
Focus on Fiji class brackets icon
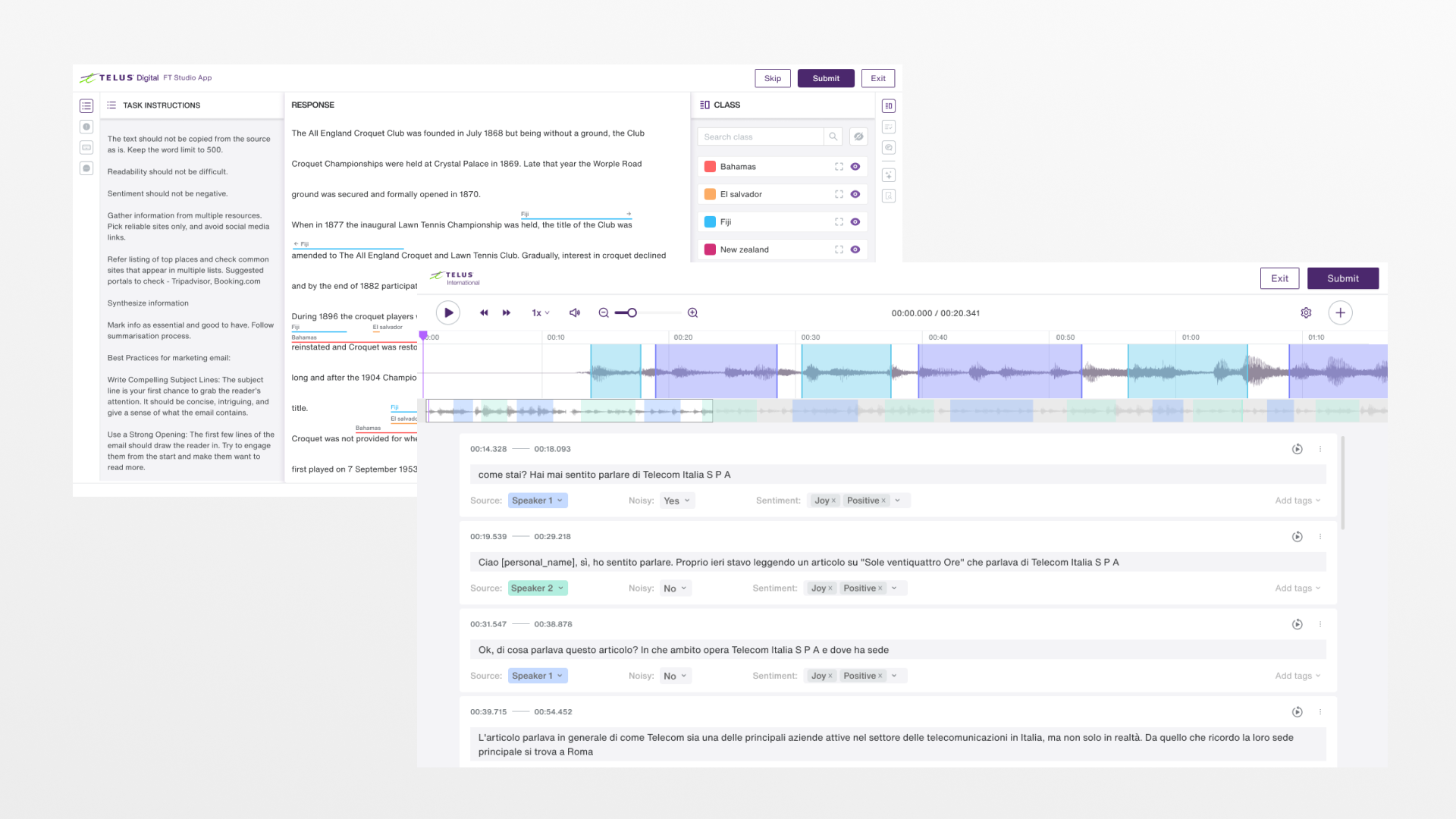point(839,222)
